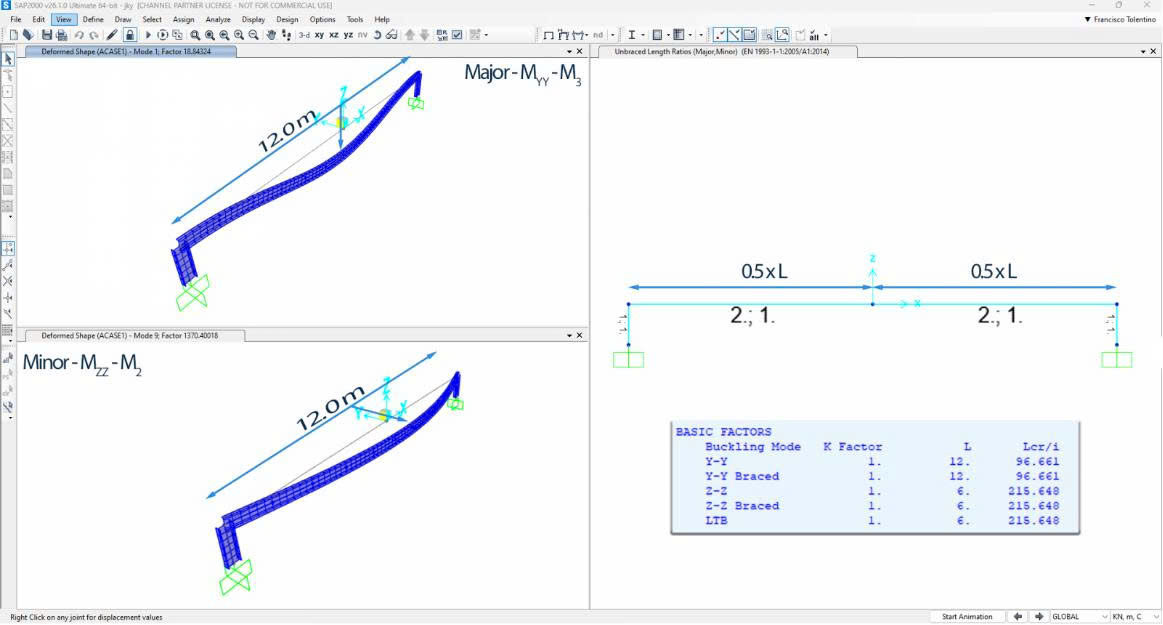Screen dimensions: 1163x625
Task: Select the Pan hand tool
Action: (271, 35)
